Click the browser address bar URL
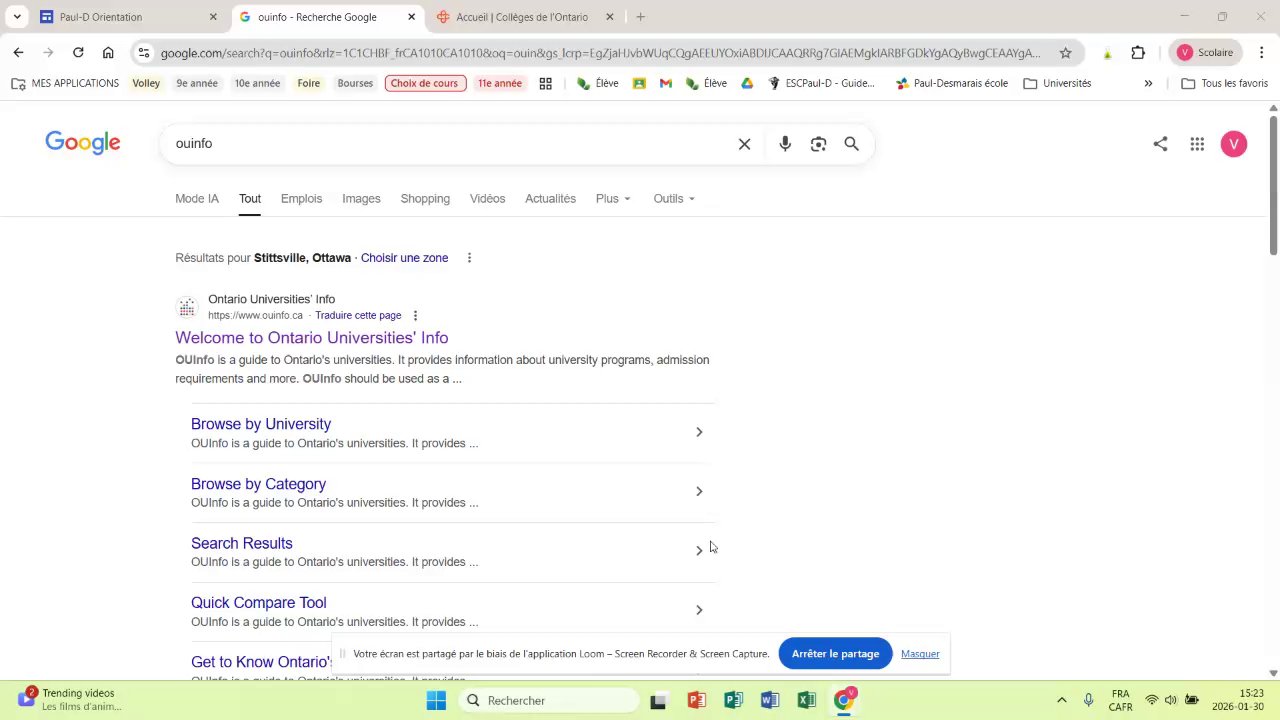 click(x=600, y=53)
